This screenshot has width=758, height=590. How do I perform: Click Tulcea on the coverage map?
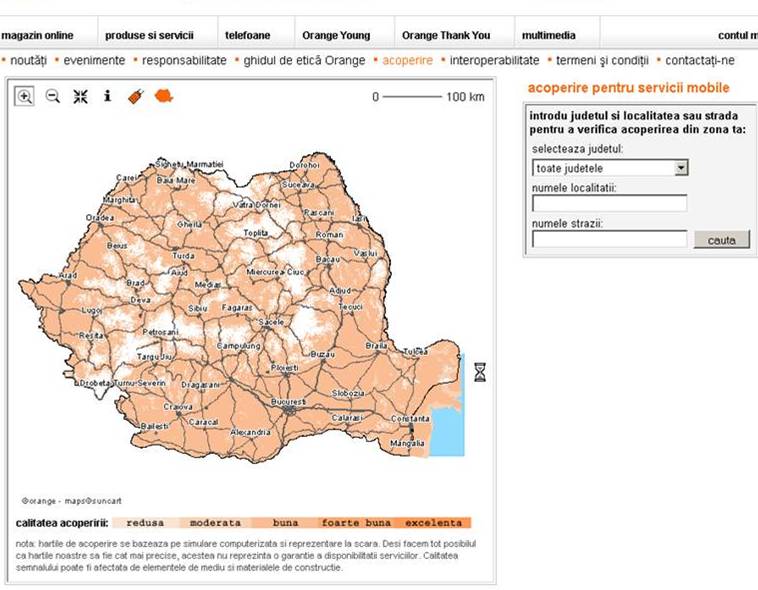416,352
